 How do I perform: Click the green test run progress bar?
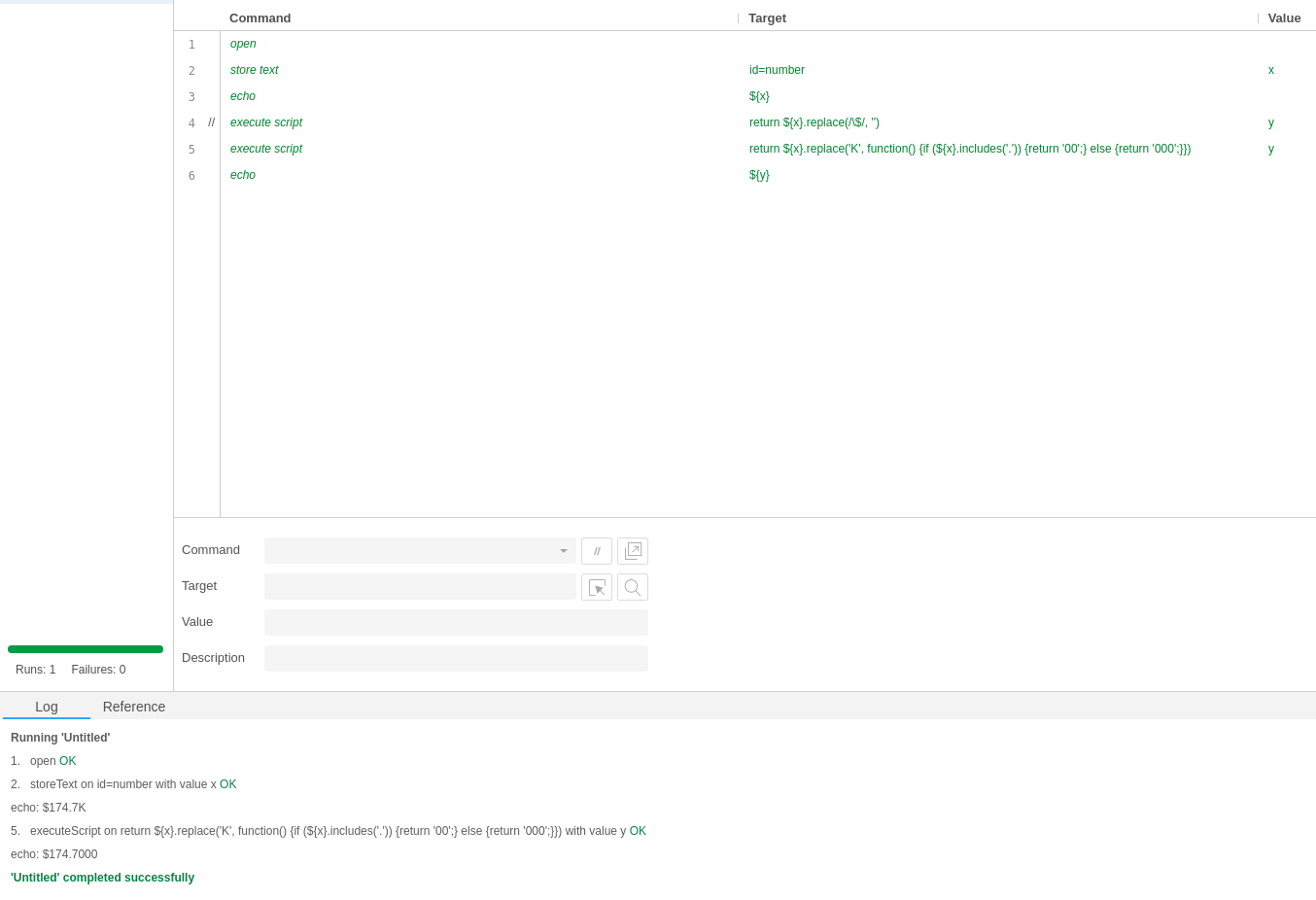point(86,649)
